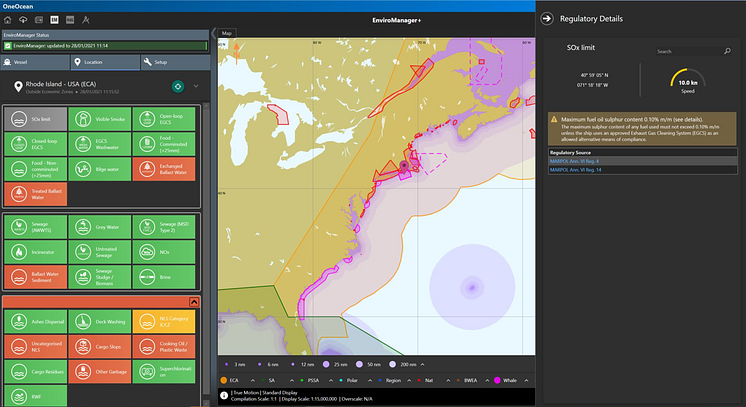Click the map info icon in status bar
The height and width of the screenshot is (407, 746).
pos(224,396)
